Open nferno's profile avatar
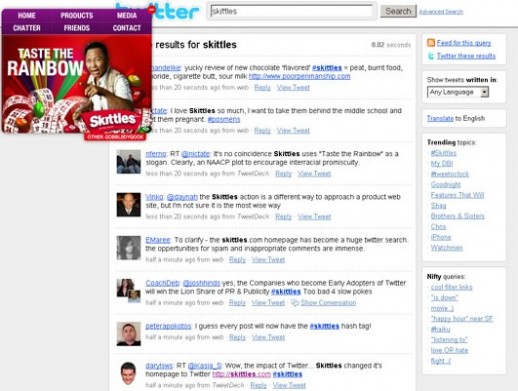 (x=128, y=162)
